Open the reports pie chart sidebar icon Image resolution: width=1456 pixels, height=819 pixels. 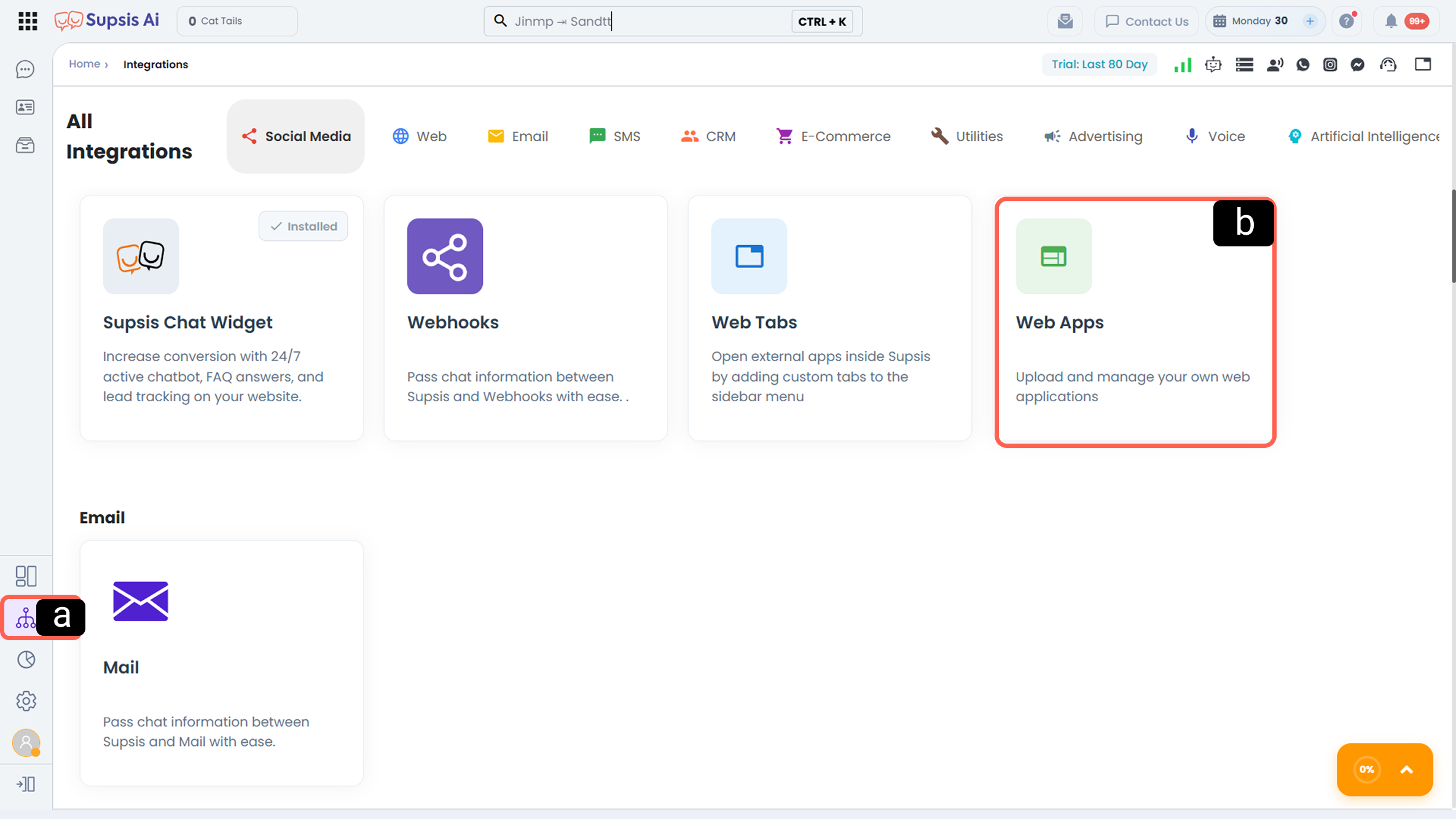pos(26,660)
